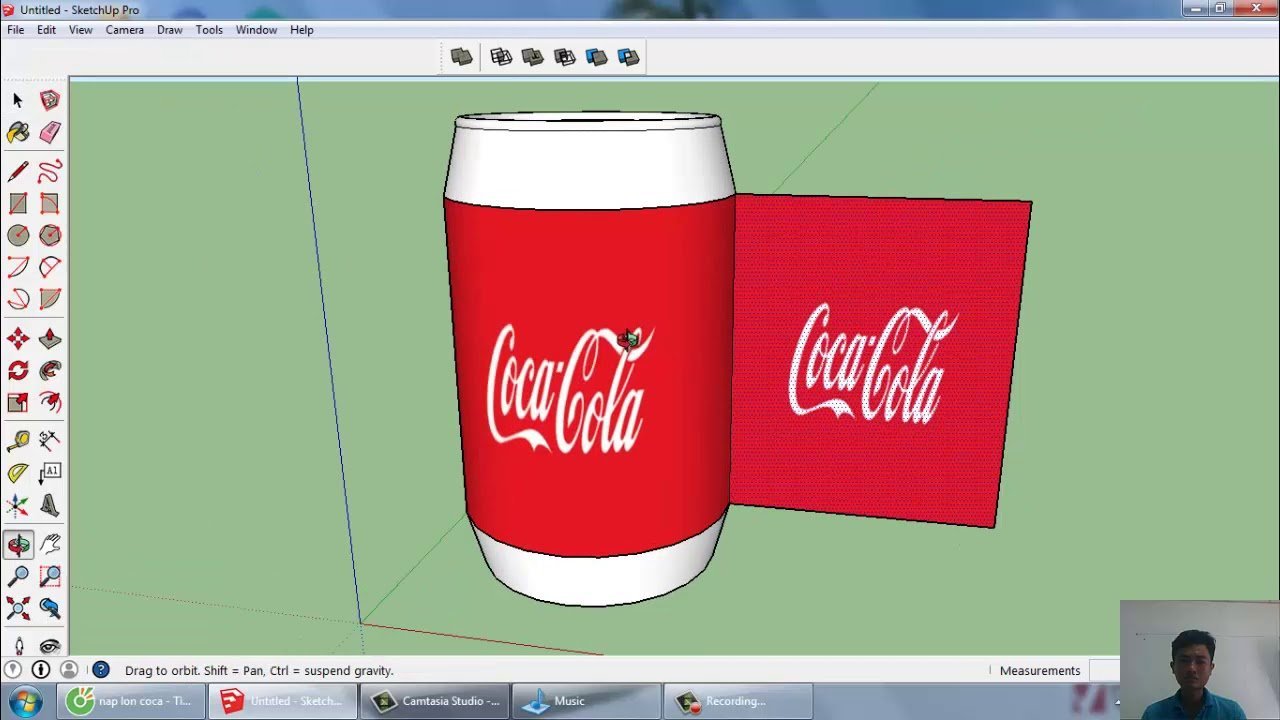Select the Push/Pull tool
Viewport: 1280px width, 720px height.
pos(50,339)
